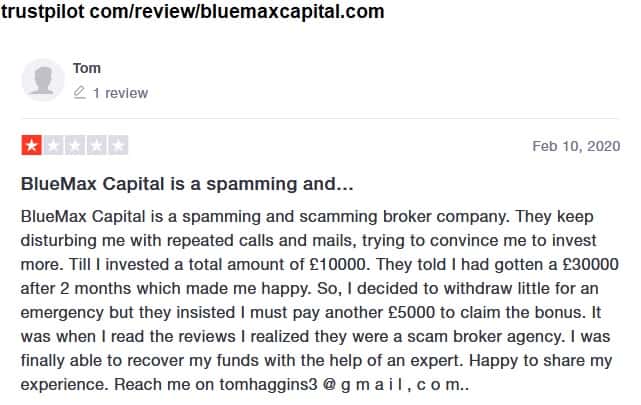Click the pencil icon beside 1 review

[79, 93]
